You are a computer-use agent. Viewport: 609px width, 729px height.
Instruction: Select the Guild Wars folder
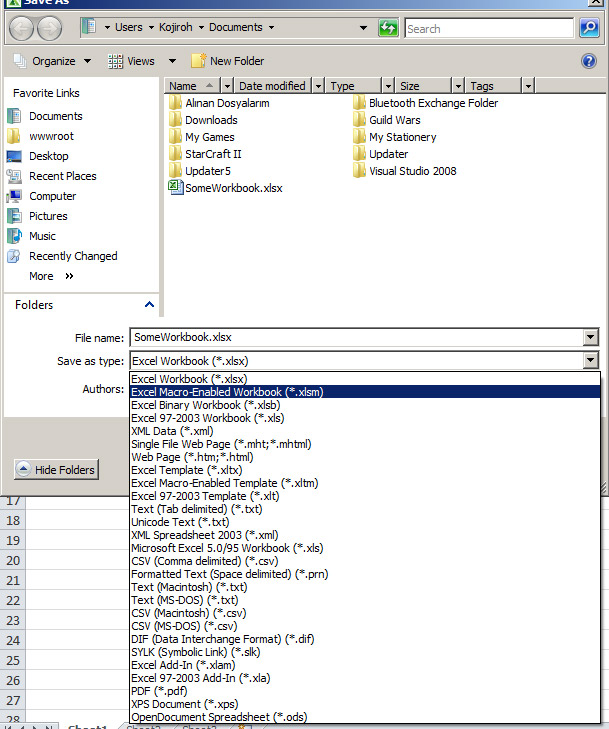point(387,120)
